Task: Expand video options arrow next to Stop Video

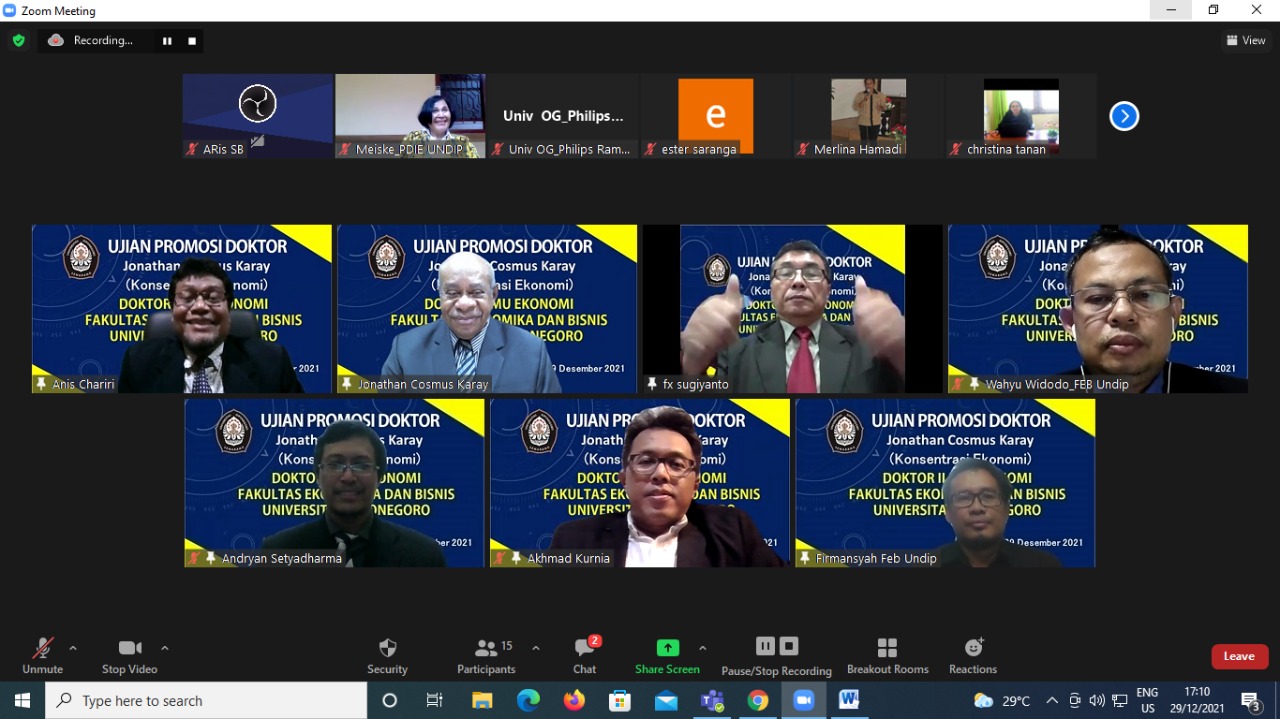Action: coord(165,648)
